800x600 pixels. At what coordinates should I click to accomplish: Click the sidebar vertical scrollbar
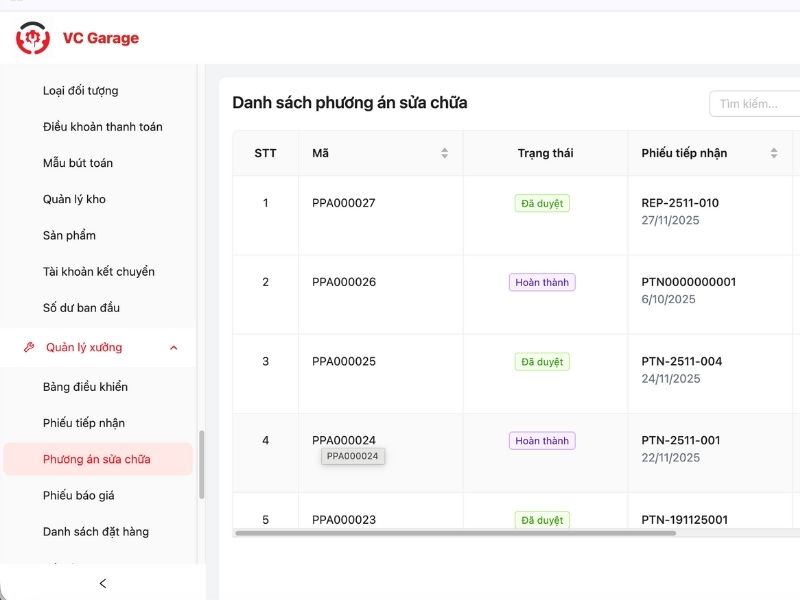(201, 463)
